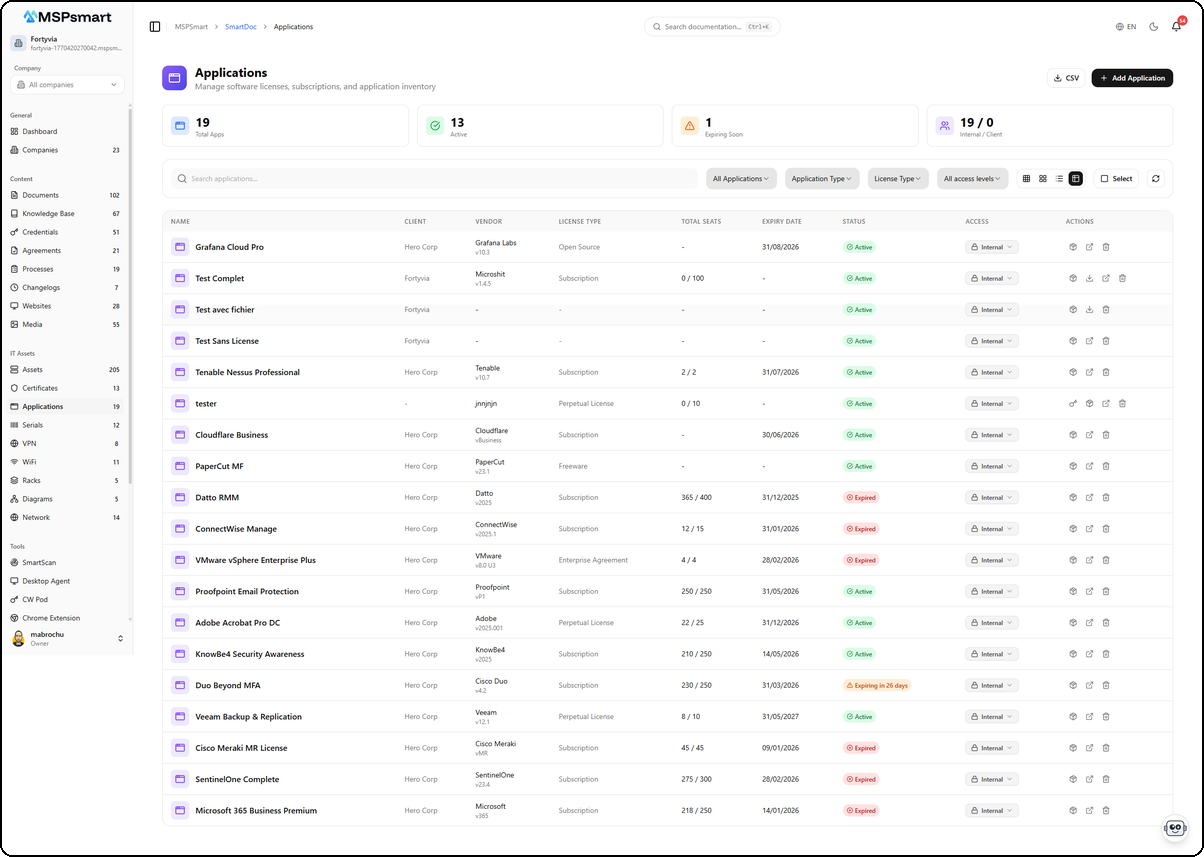Image resolution: width=1204 pixels, height=857 pixels.
Task: Enable Select mode checkbox
Action: point(1115,177)
